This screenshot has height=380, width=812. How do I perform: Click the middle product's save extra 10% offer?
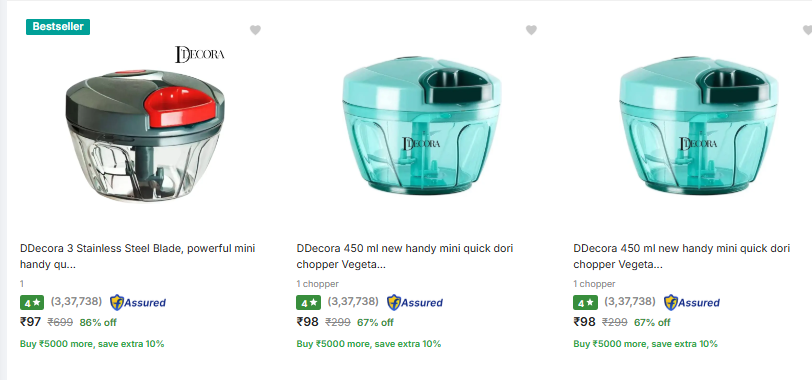tap(369, 344)
